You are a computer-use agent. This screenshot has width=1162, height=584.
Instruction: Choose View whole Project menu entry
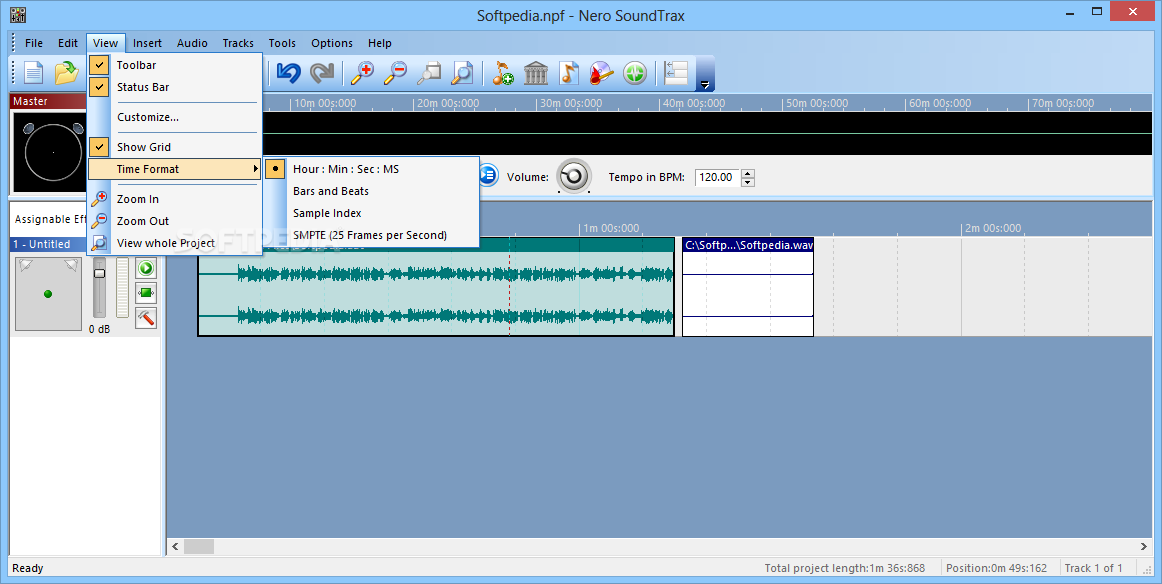[x=175, y=243]
